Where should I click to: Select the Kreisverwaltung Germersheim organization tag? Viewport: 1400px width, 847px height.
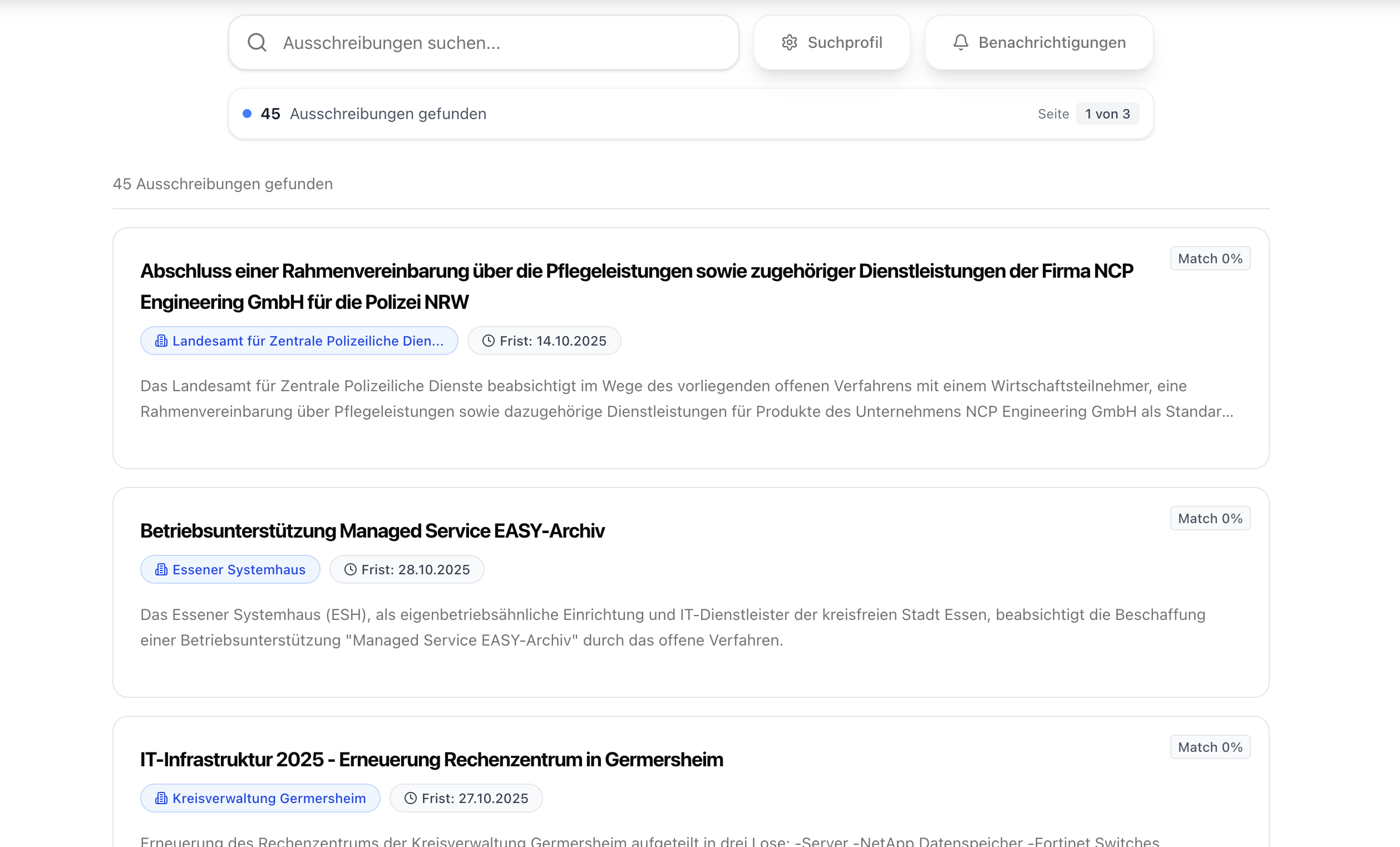(x=269, y=798)
